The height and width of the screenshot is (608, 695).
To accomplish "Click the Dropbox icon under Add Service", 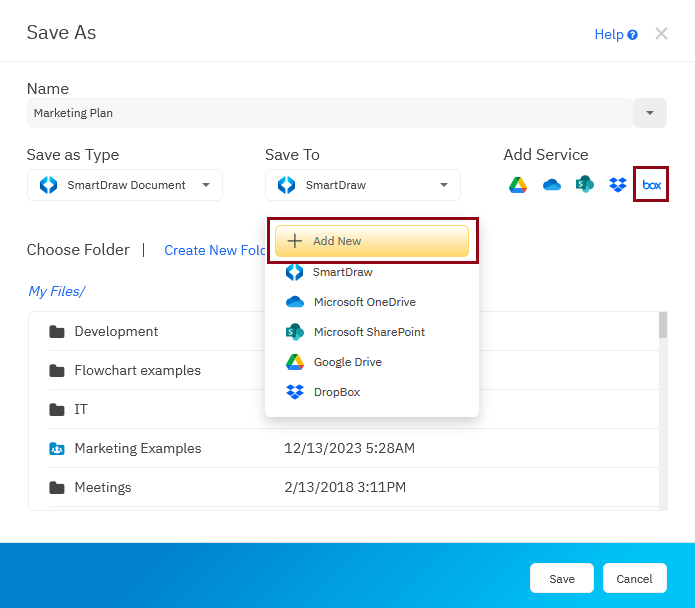I will [x=618, y=185].
